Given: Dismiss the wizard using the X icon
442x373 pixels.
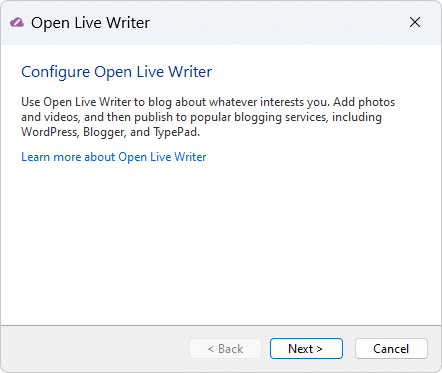Looking at the screenshot, I should coord(415,23).
